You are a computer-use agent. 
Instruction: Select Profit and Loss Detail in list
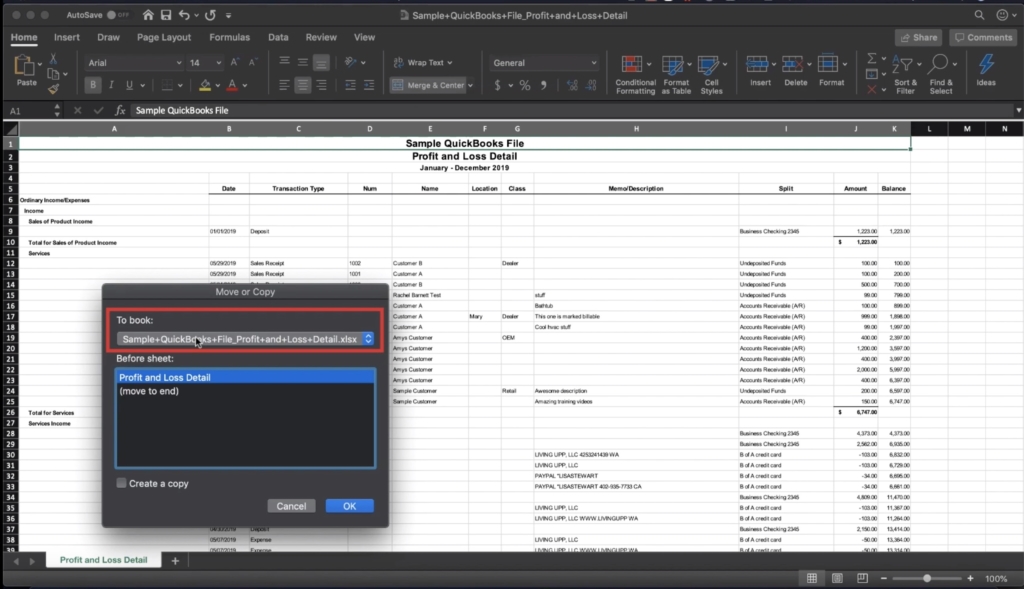pyautogui.click(x=245, y=377)
